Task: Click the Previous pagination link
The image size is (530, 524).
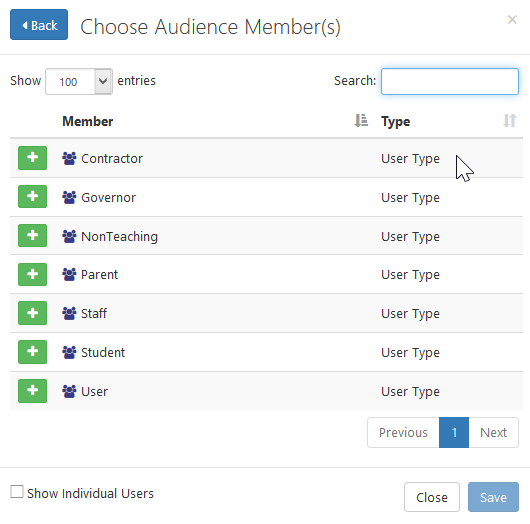Action: [403, 432]
